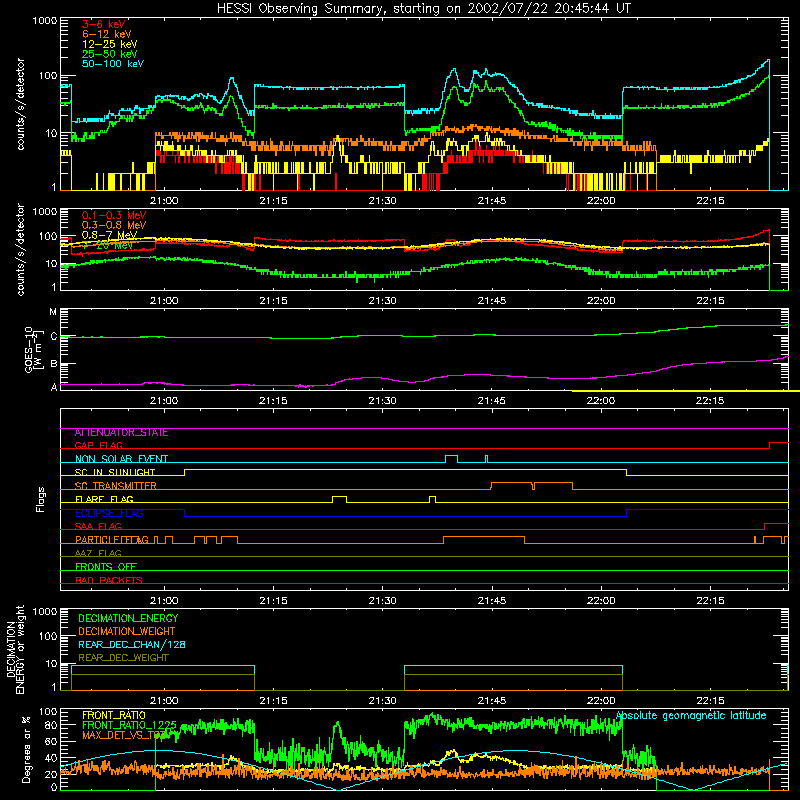This screenshot has height=800, width=800.
Task: Click the HESSI Observing Summary title
Action: coord(423,9)
